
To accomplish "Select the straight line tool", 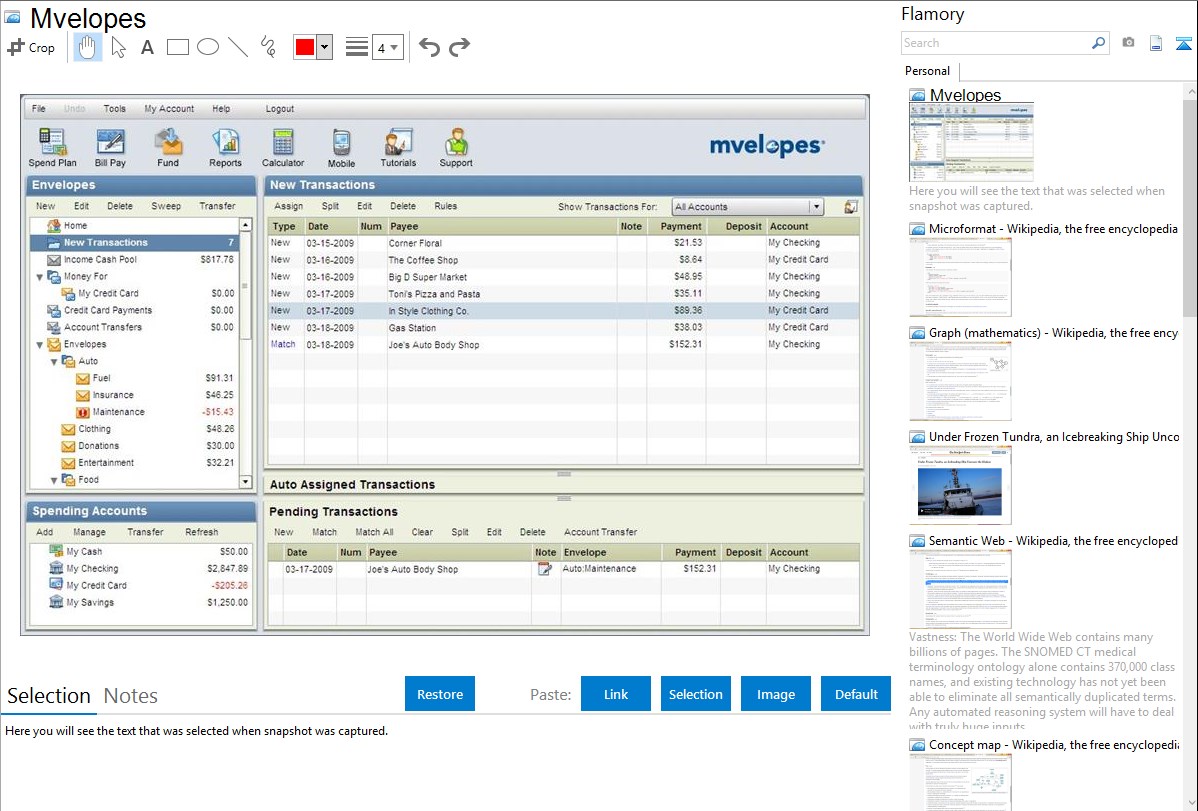I will tap(238, 47).
